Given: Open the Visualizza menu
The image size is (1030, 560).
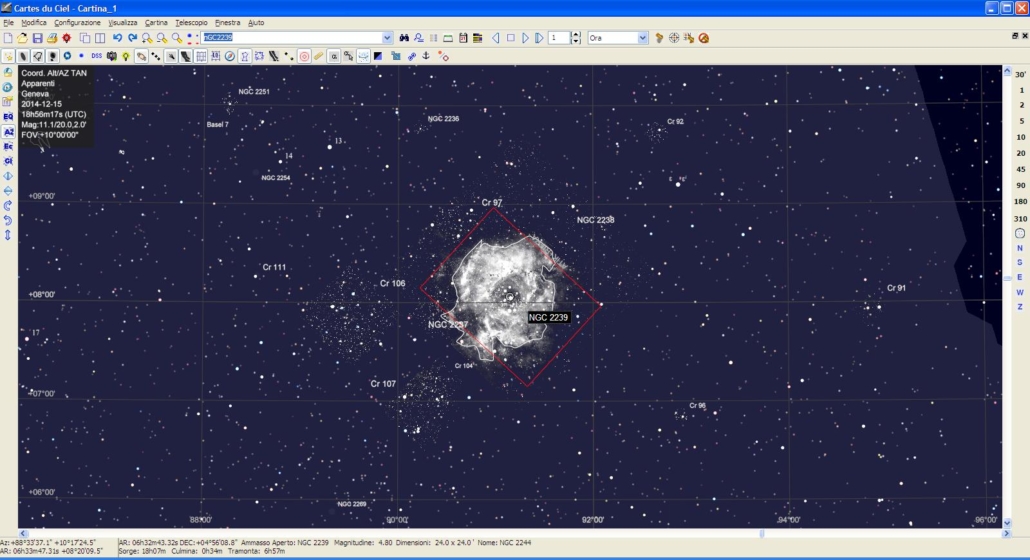Looking at the screenshot, I should [123, 22].
